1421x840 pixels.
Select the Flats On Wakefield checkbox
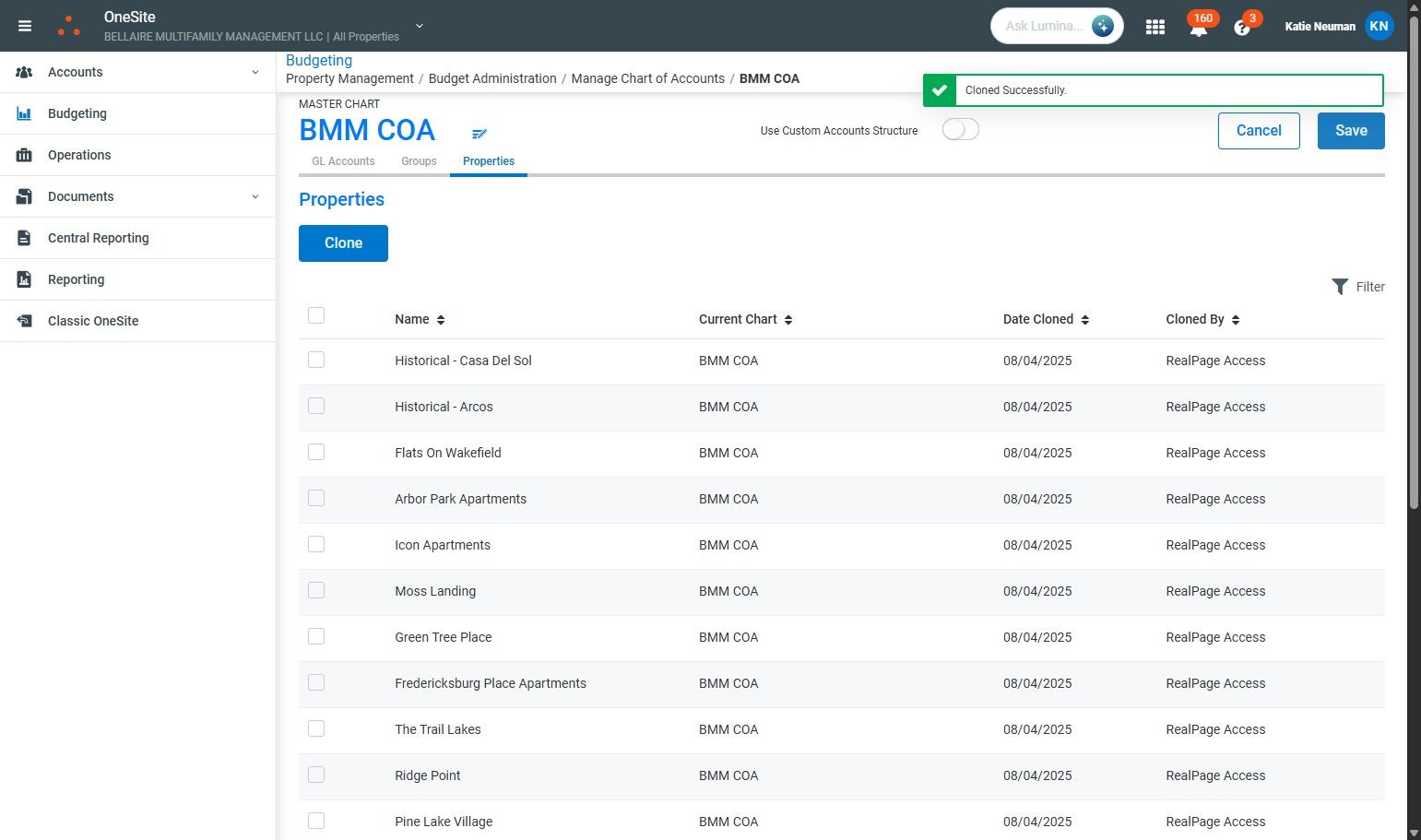tap(316, 452)
